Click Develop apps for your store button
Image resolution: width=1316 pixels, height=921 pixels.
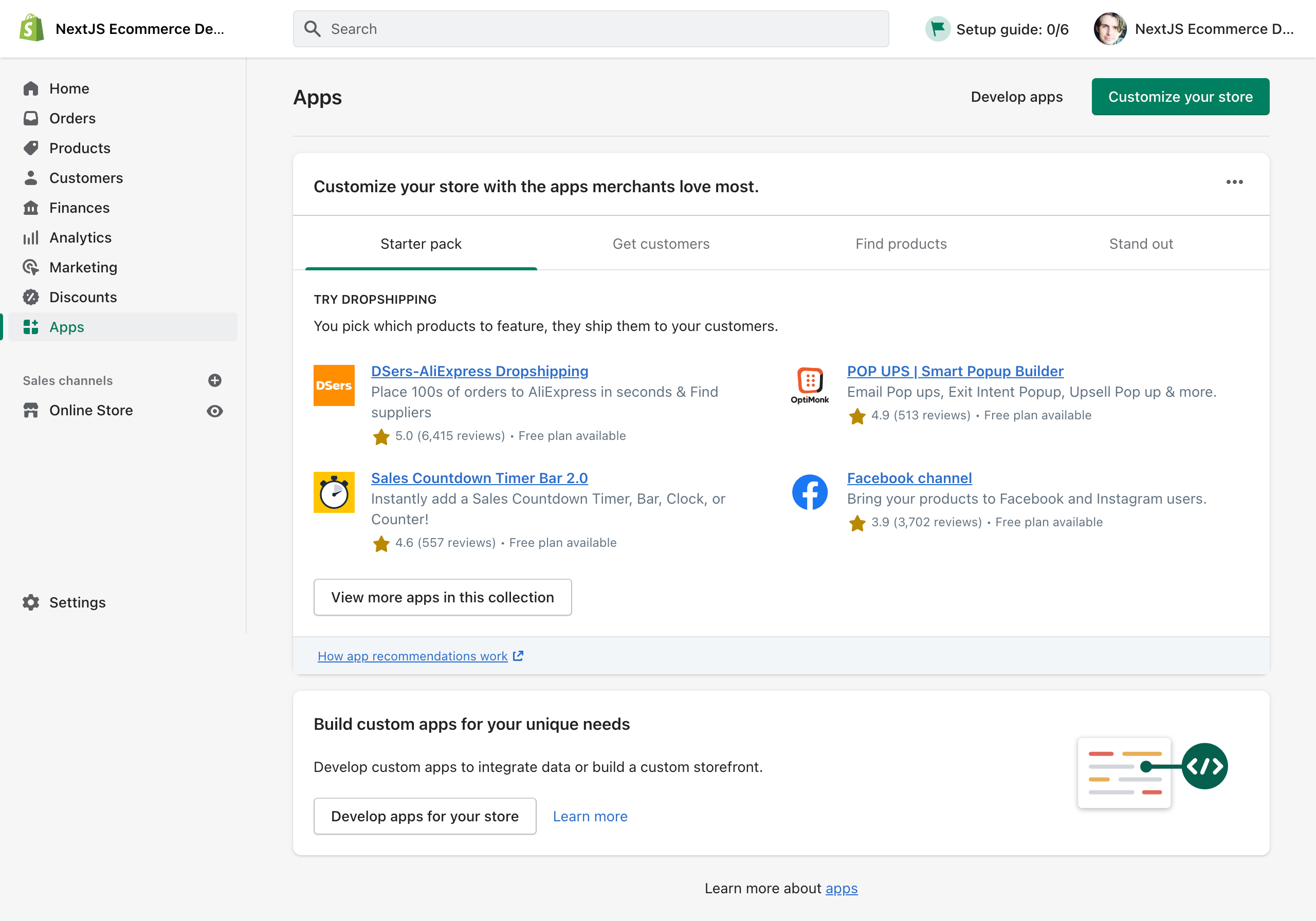click(425, 816)
